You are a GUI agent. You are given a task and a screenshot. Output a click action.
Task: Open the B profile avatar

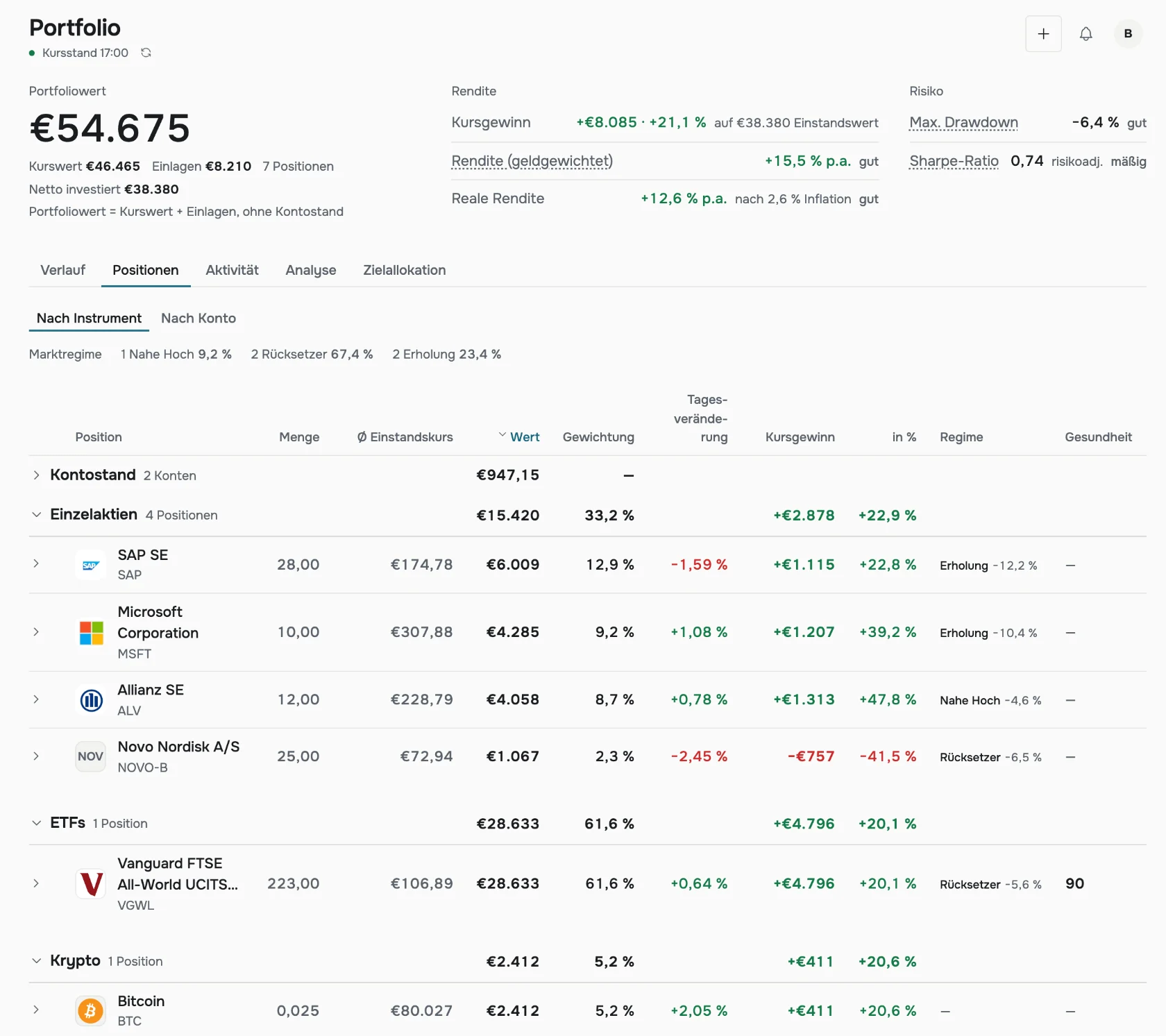(x=1128, y=33)
